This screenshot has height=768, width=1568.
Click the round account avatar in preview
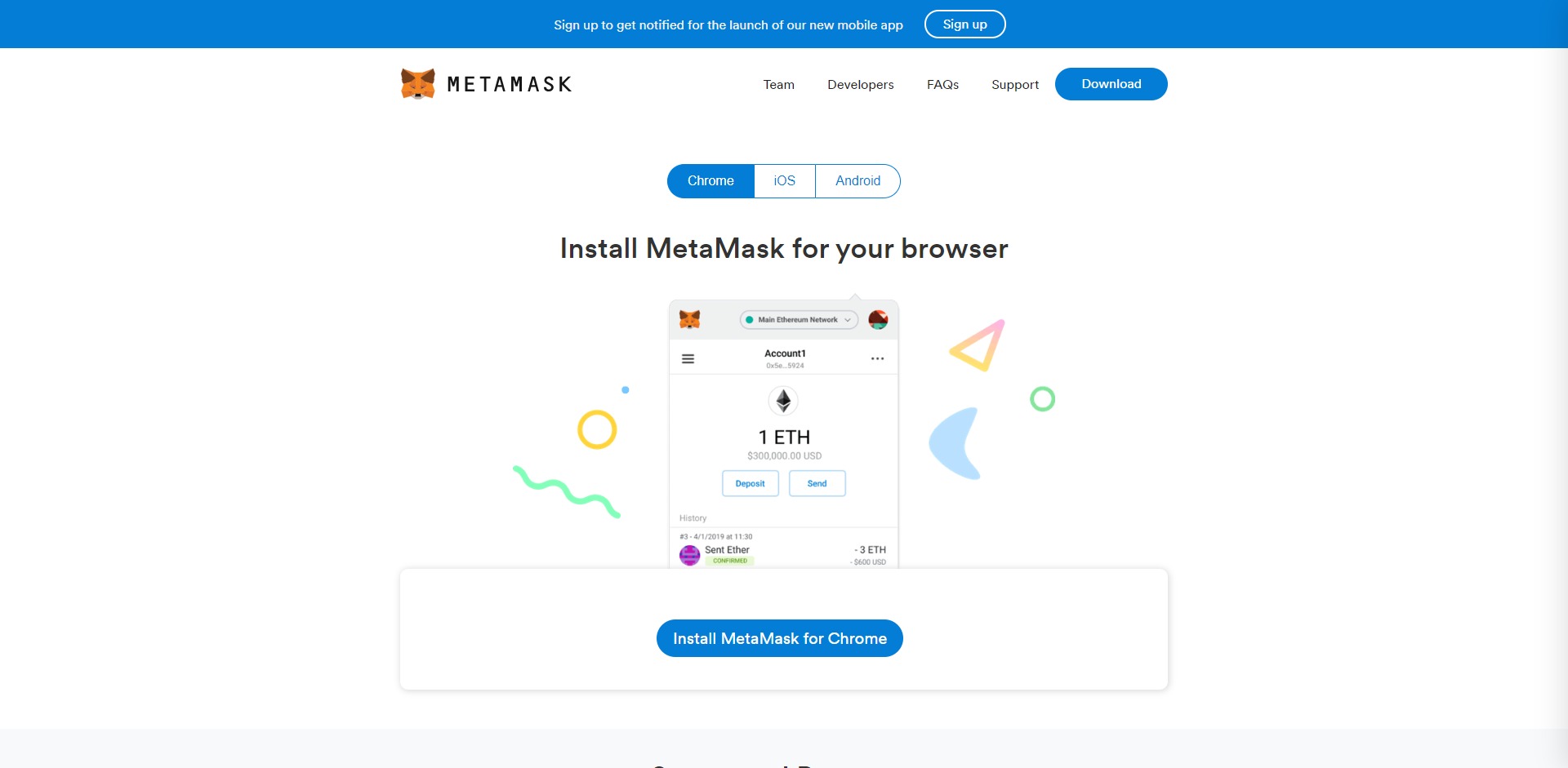point(878,319)
